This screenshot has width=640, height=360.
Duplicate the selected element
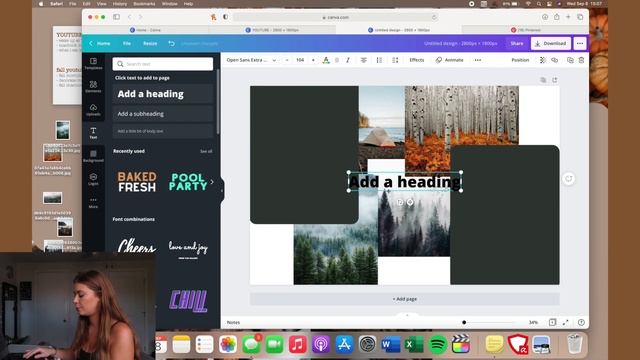pos(570,60)
